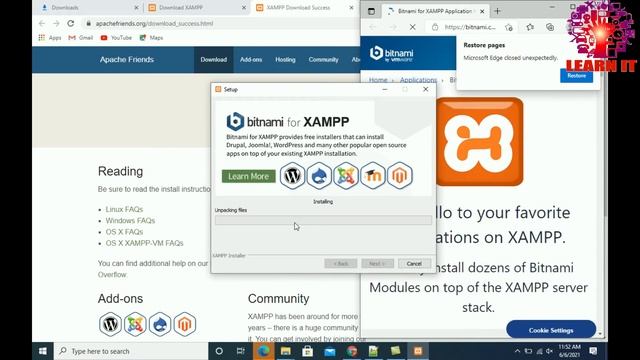Click the WordPress icon in Setup dialog
The height and width of the screenshot is (360, 640).
point(292,176)
